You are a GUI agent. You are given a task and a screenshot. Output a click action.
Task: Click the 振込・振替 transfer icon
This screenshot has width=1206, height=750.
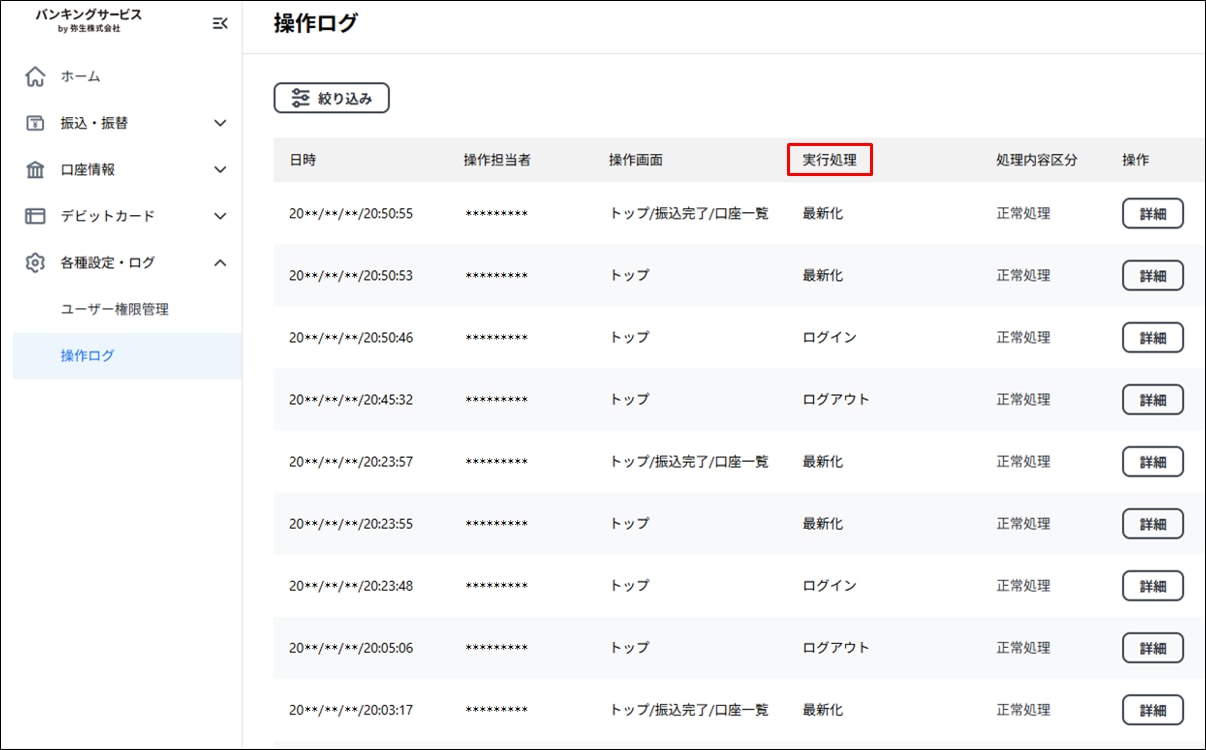pyautogui.click(x=35, y=123)
